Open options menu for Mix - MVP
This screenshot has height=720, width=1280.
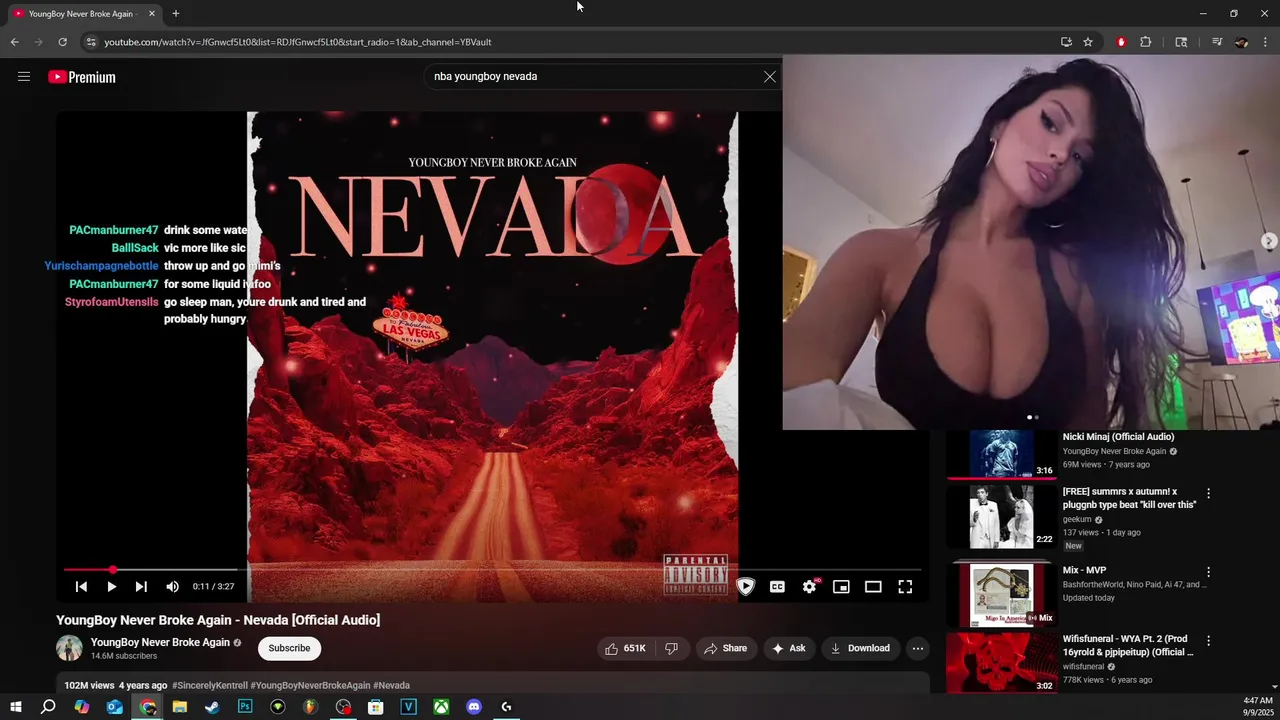[x=1208, y=572]
